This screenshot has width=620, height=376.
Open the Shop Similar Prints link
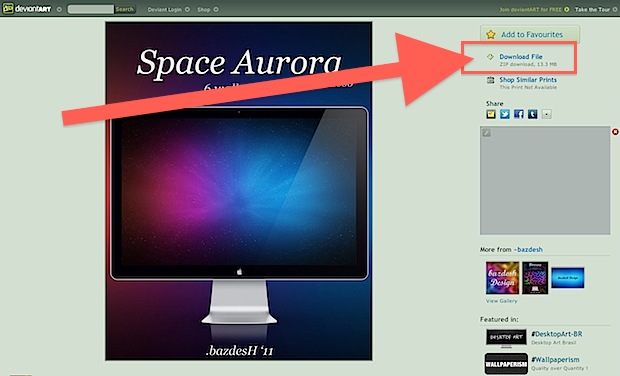click(528, 79)
